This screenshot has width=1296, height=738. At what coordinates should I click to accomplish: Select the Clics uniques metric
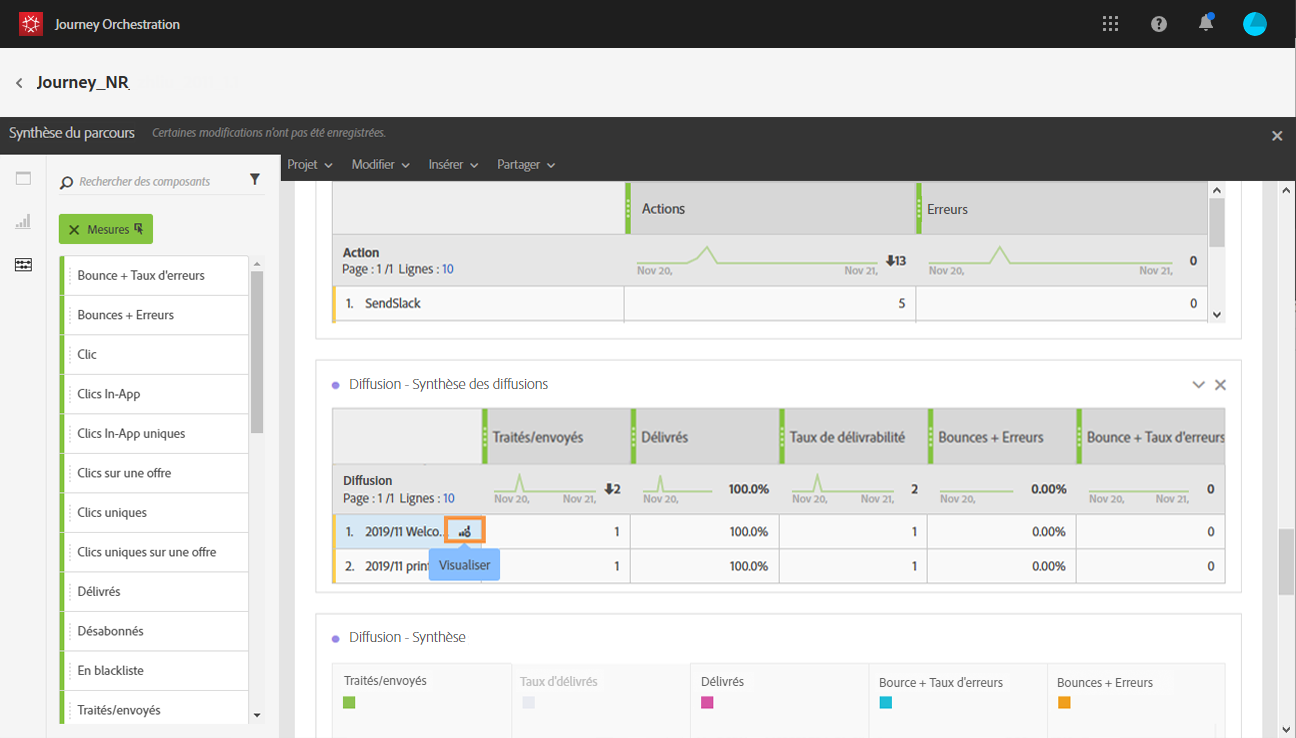pyautogui.click(x=154, y=513)
